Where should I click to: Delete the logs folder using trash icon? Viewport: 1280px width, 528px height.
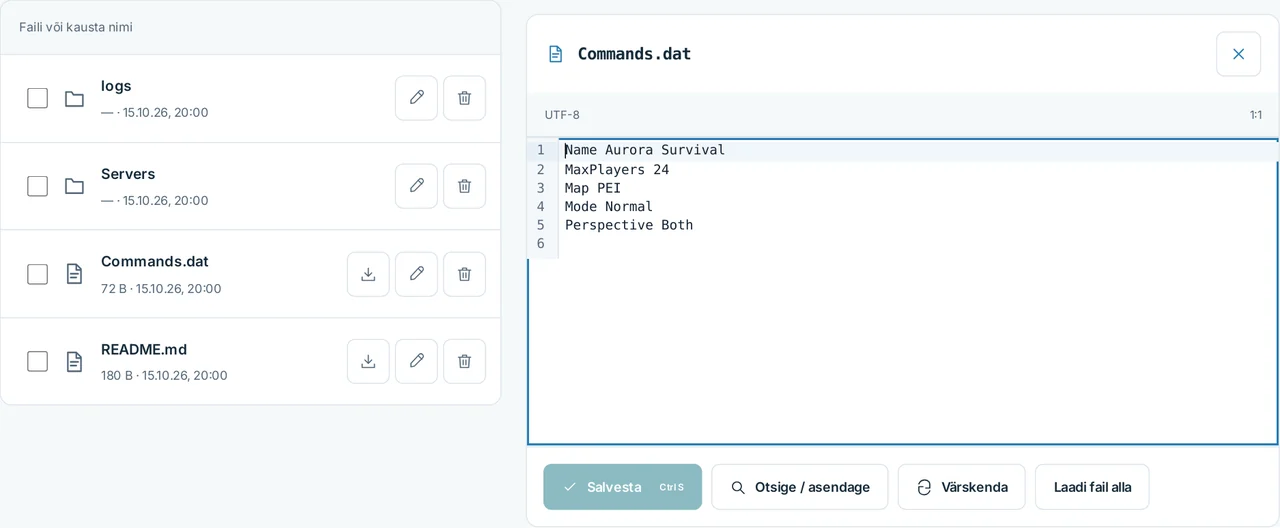click(464, 98)
